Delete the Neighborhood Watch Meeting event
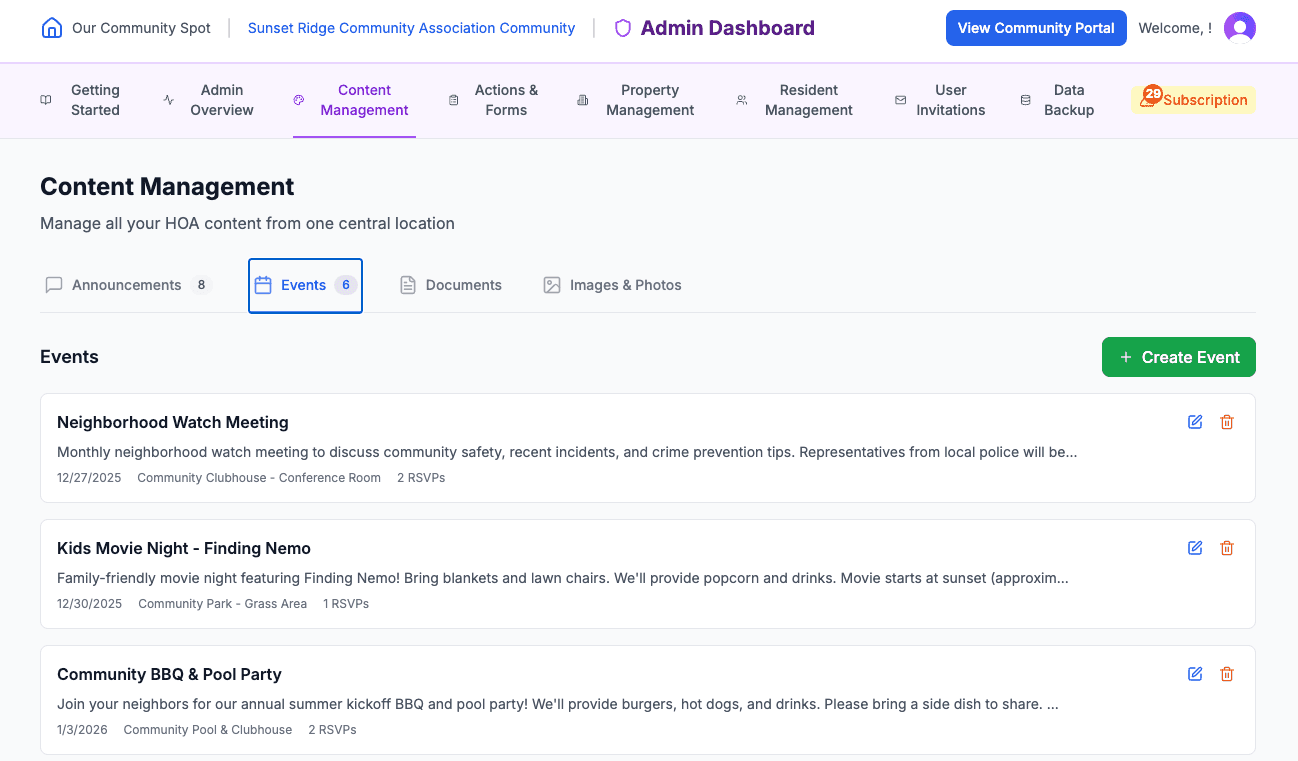The width and height of the screenshot is (1298, 761). pos(1227,422)
